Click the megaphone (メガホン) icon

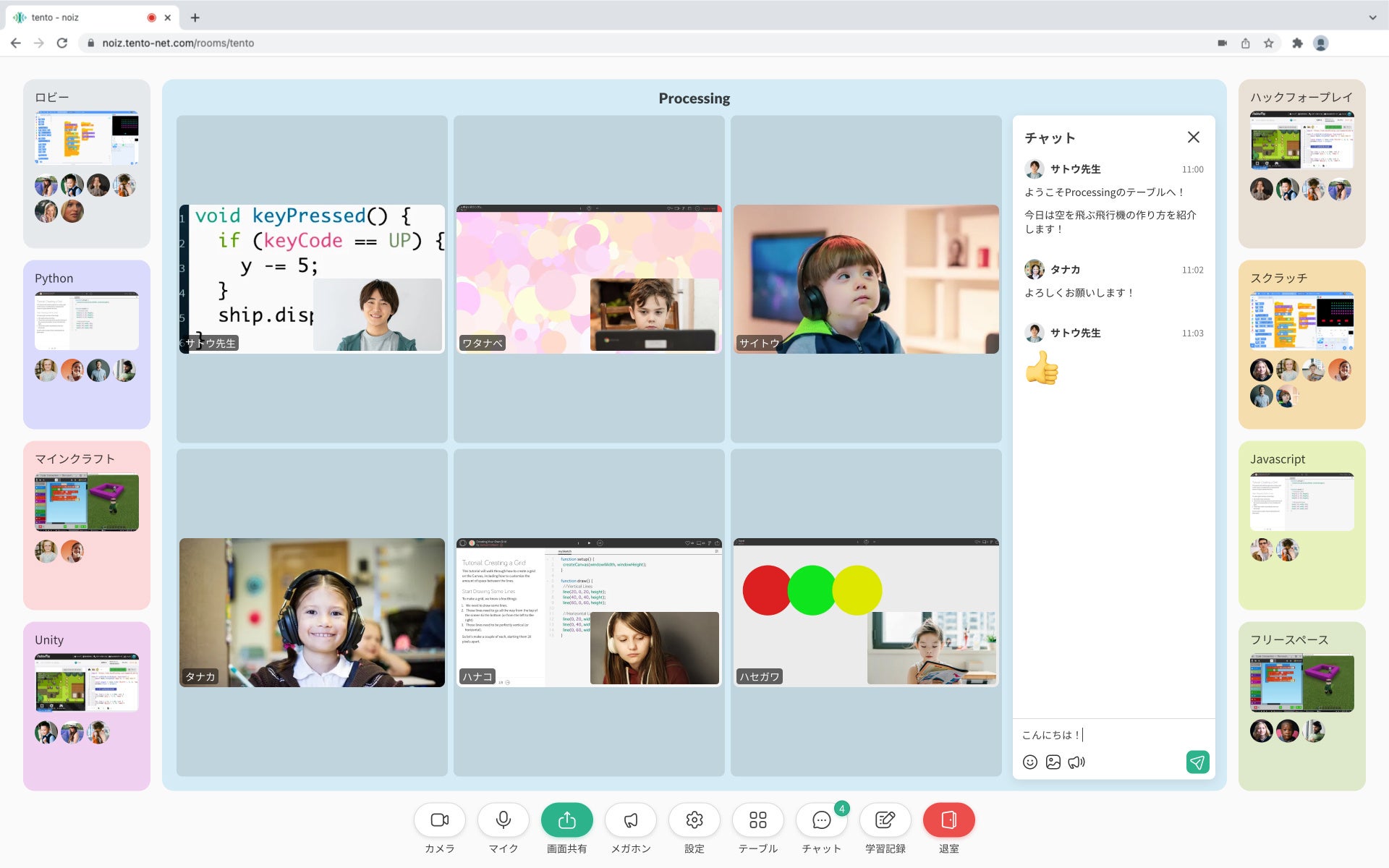pyautogui.click(x=631, y=820)
